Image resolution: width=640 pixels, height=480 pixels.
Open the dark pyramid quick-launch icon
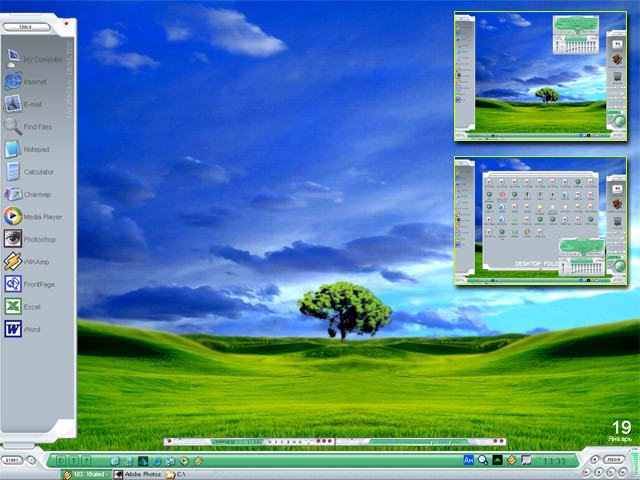143,461
